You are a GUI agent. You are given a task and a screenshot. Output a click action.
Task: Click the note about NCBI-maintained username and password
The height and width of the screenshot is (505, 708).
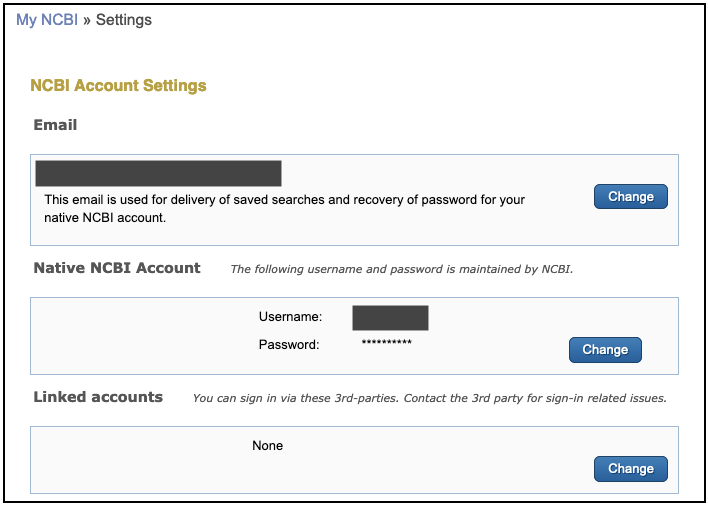(401, 269)
